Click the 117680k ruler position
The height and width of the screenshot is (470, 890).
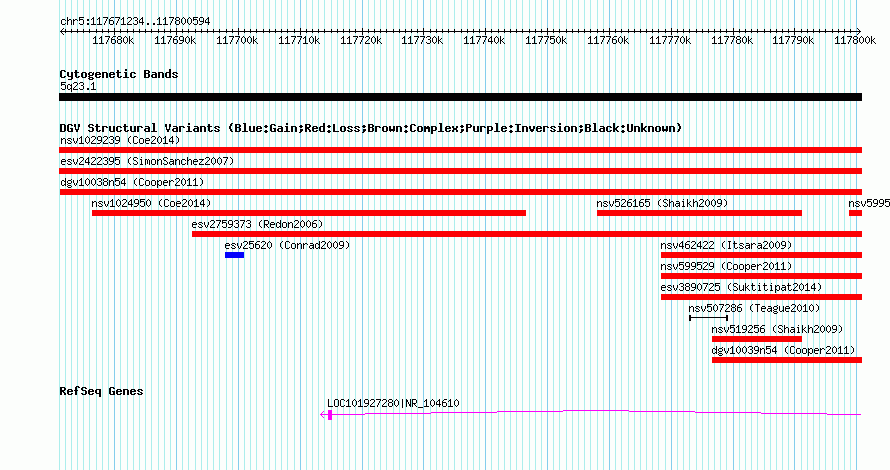coord(113,40)
